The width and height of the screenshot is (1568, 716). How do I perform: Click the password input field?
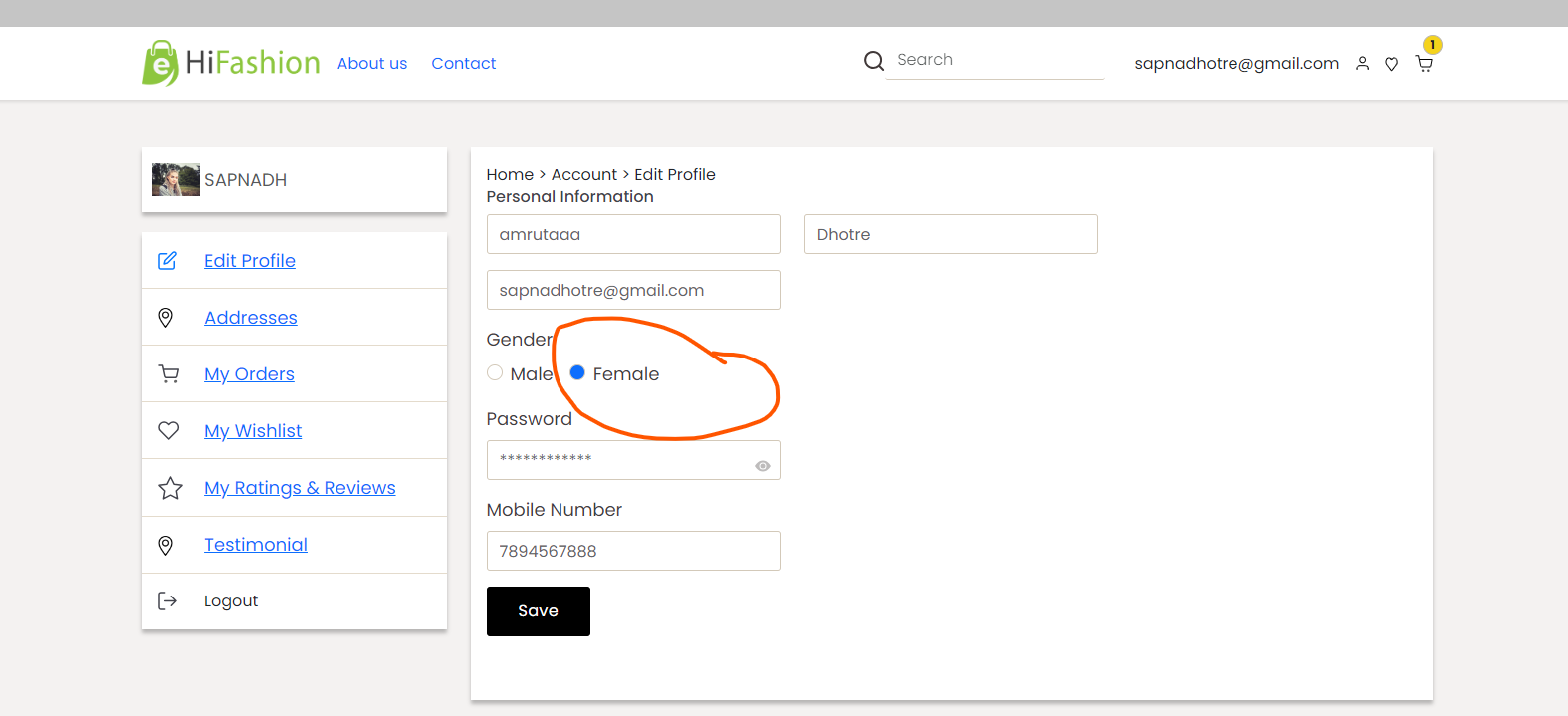point(633,460)
